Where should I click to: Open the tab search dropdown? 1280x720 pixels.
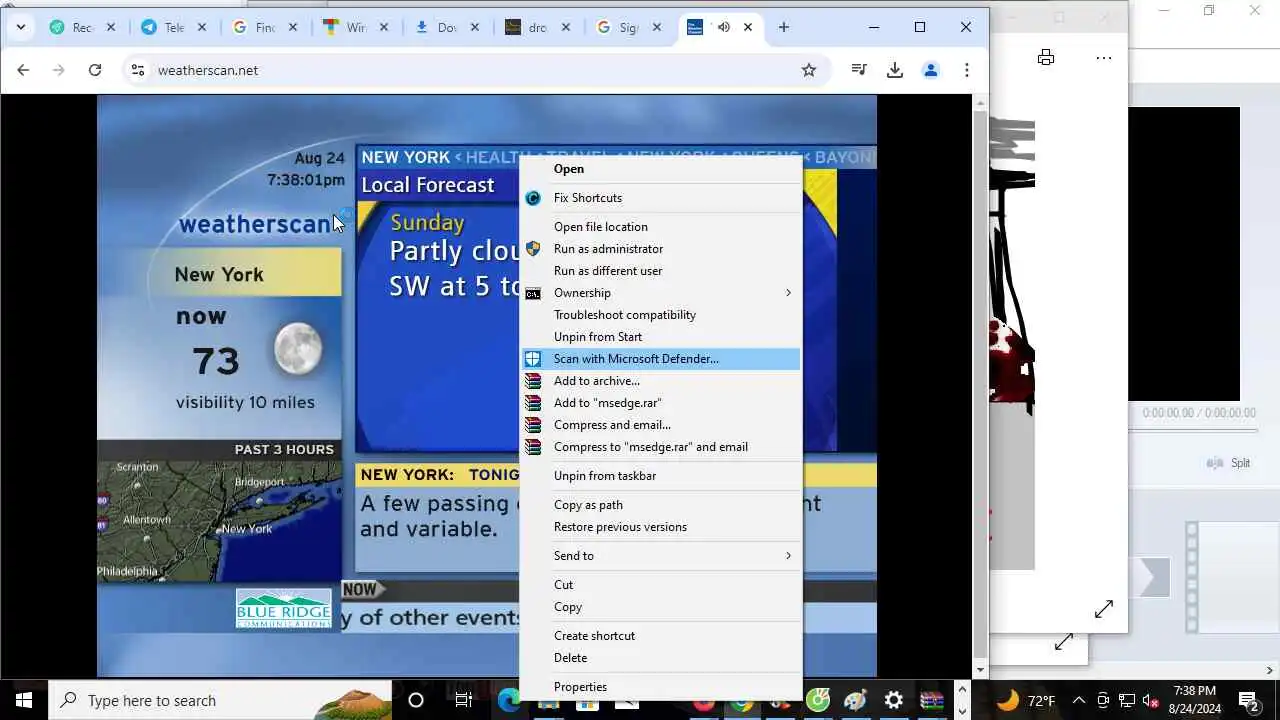tap(21, 27)
